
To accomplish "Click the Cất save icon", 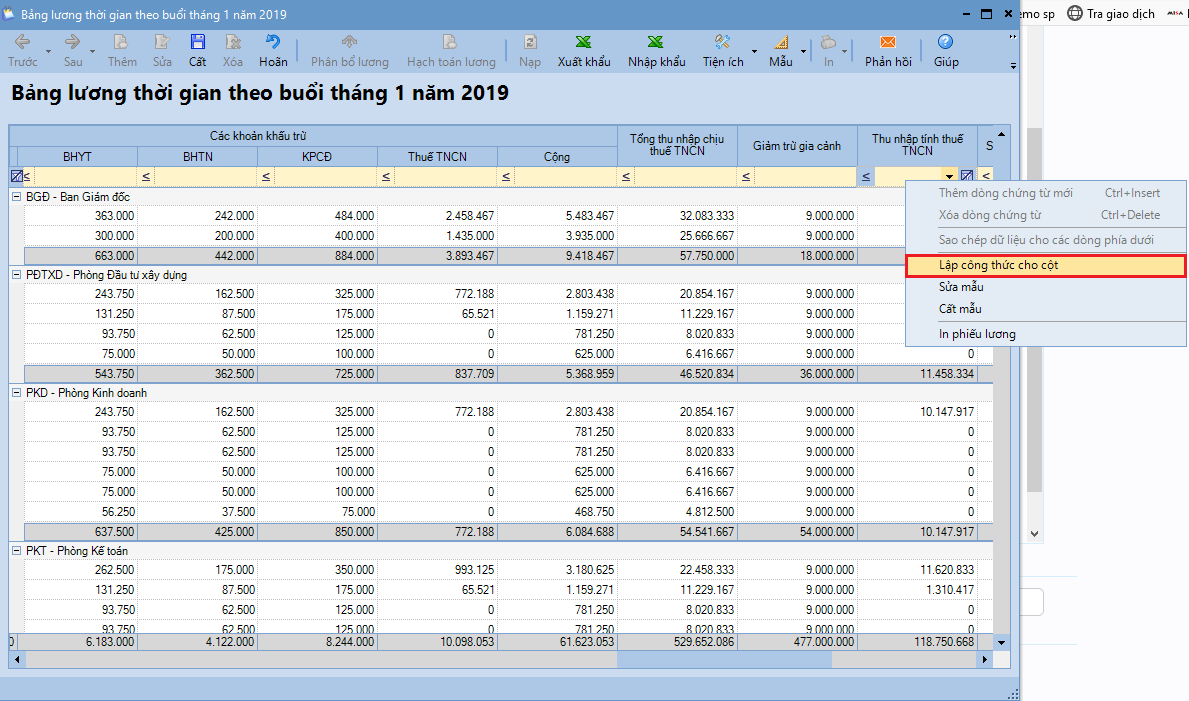I will [198, 42].
